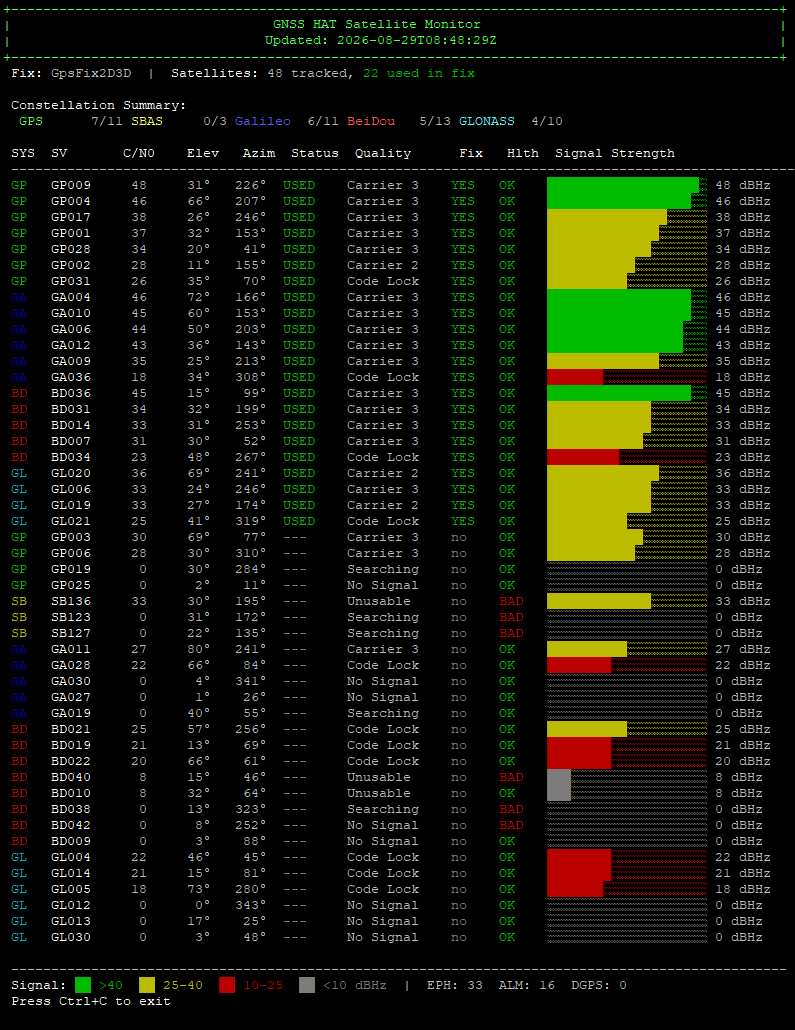Click the BAD health in BD042 row
Image resolution: width=795 pixels, height=1030 pixels.
511,825
